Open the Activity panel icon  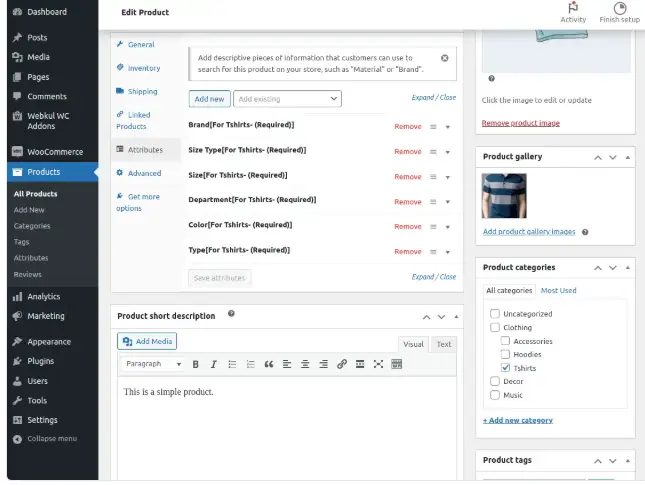(x=573, y=11)
